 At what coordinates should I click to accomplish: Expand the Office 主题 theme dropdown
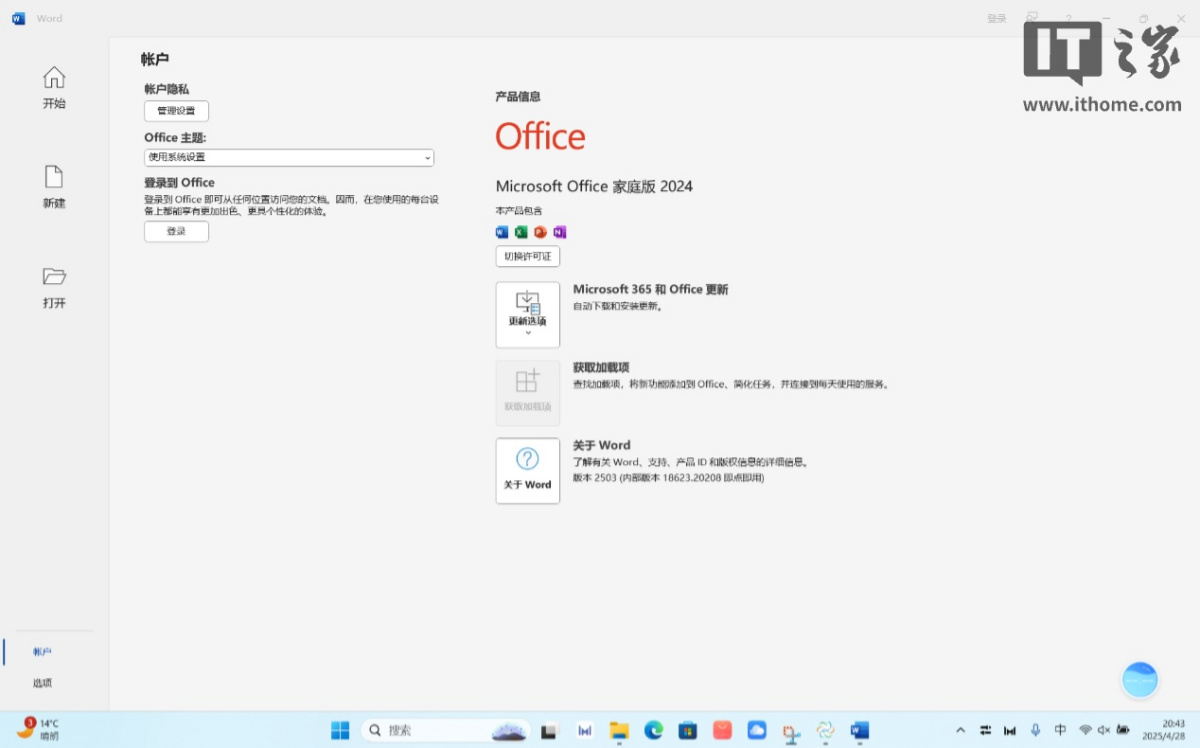(289, 158)
